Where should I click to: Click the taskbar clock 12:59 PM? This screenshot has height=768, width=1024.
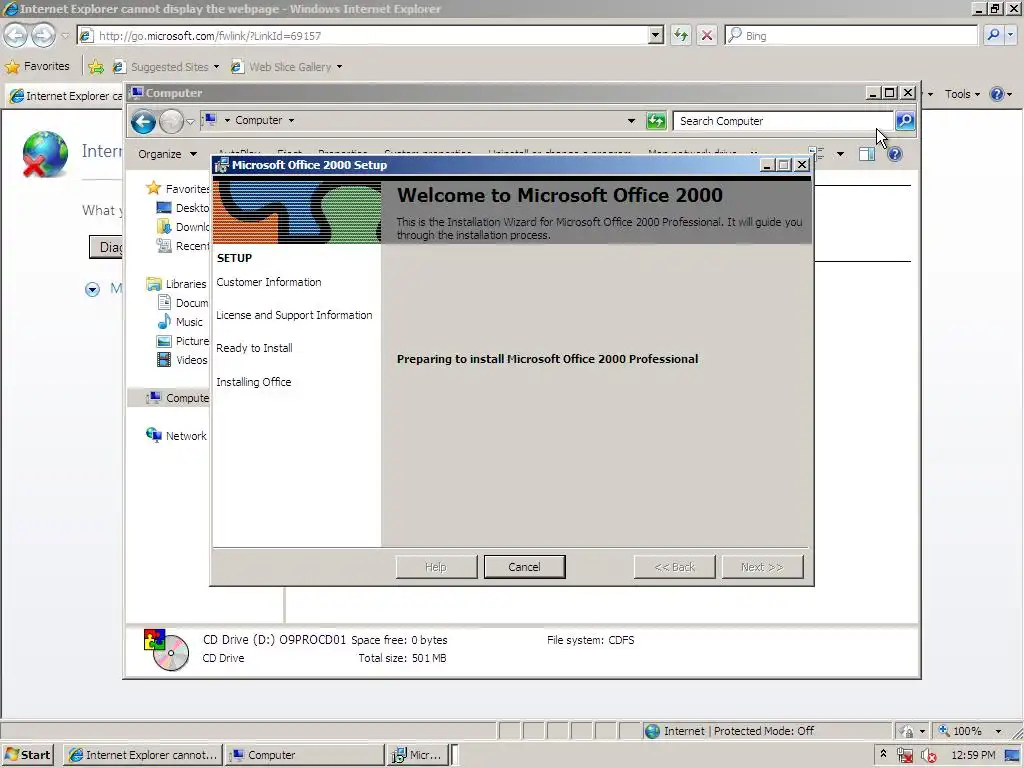(973, 755)
